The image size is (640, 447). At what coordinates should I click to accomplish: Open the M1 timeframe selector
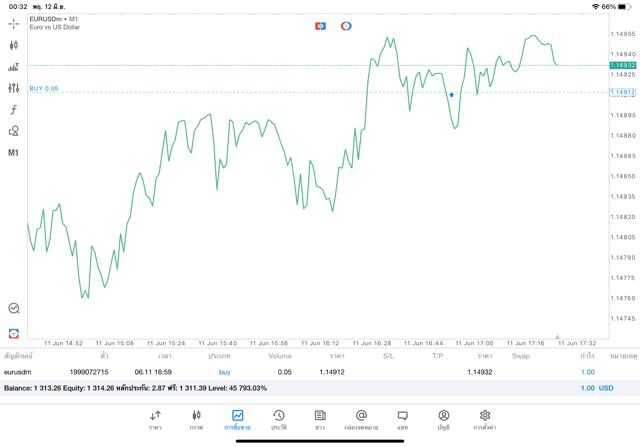point(13,153)
